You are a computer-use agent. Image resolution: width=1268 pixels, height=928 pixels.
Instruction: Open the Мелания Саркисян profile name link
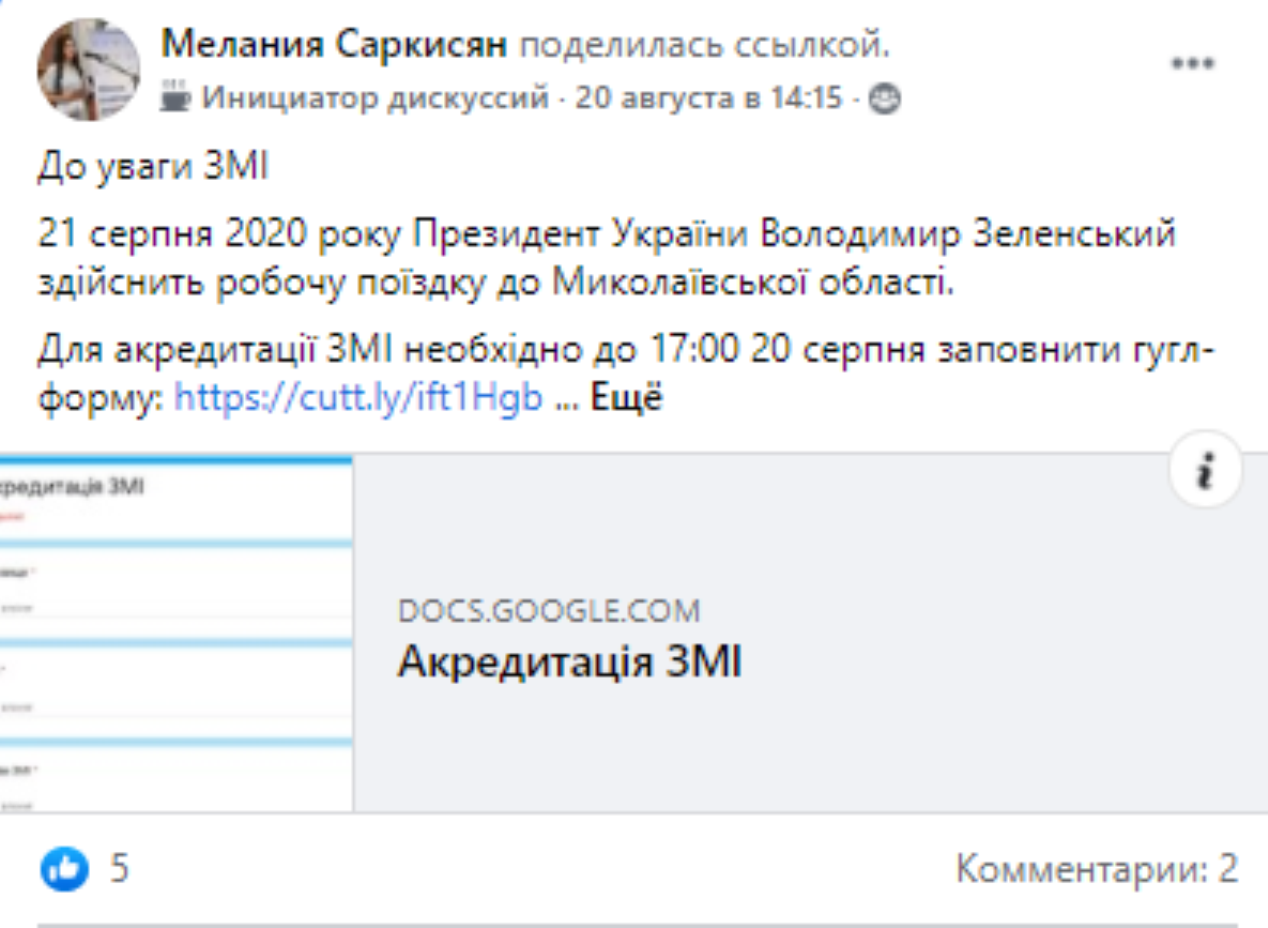pos(335,45)
